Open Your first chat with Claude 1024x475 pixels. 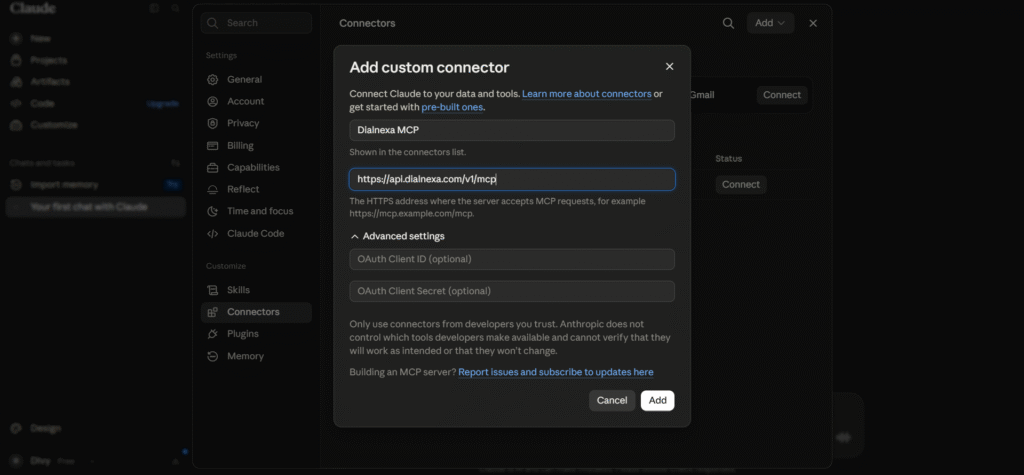(x=95, y=207)
